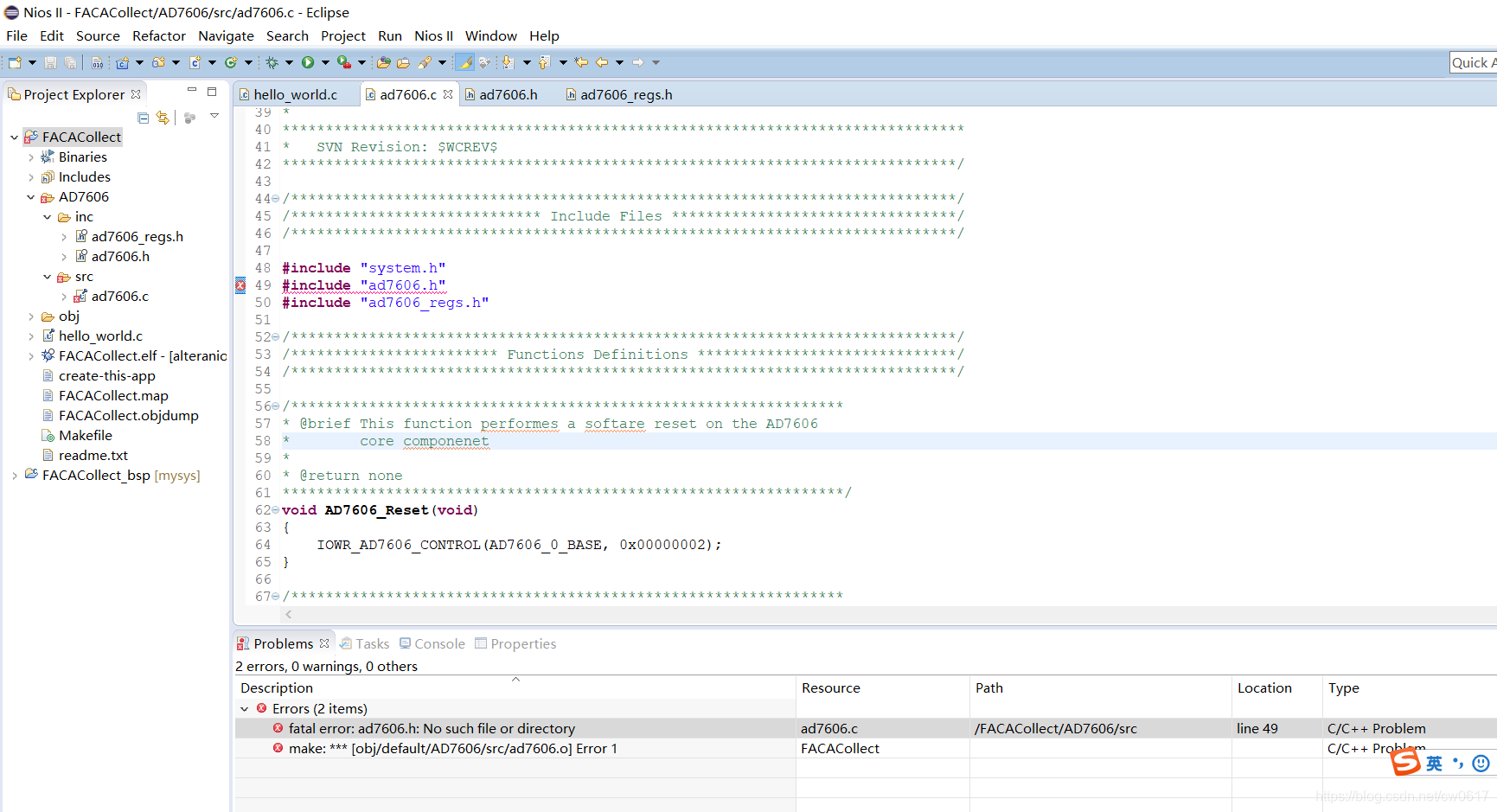Minimize the Project Explorer panel

192,91
